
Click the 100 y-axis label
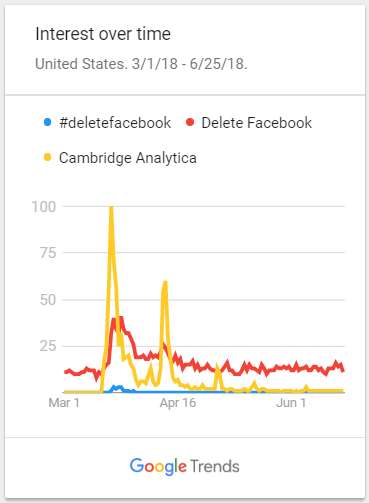click(x=44, y=207)
